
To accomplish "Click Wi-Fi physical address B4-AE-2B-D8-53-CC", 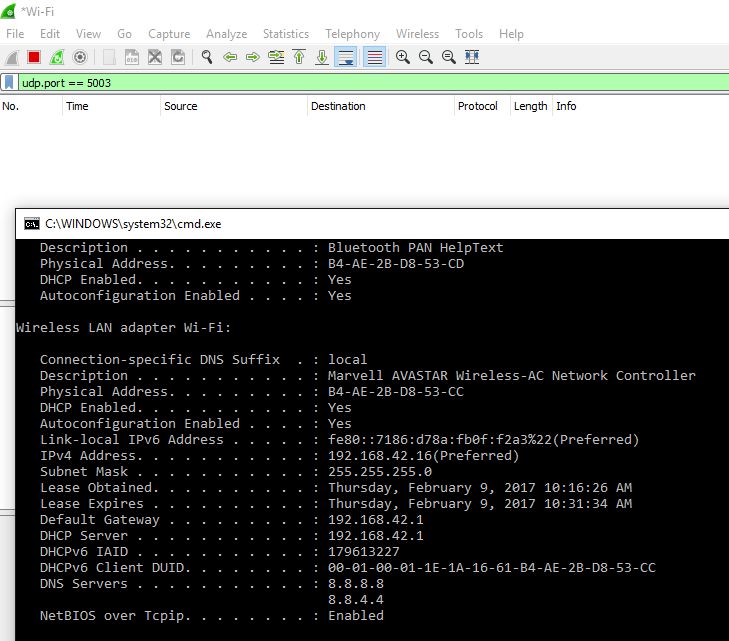I will pyautogui.click(x=396, y=391).
